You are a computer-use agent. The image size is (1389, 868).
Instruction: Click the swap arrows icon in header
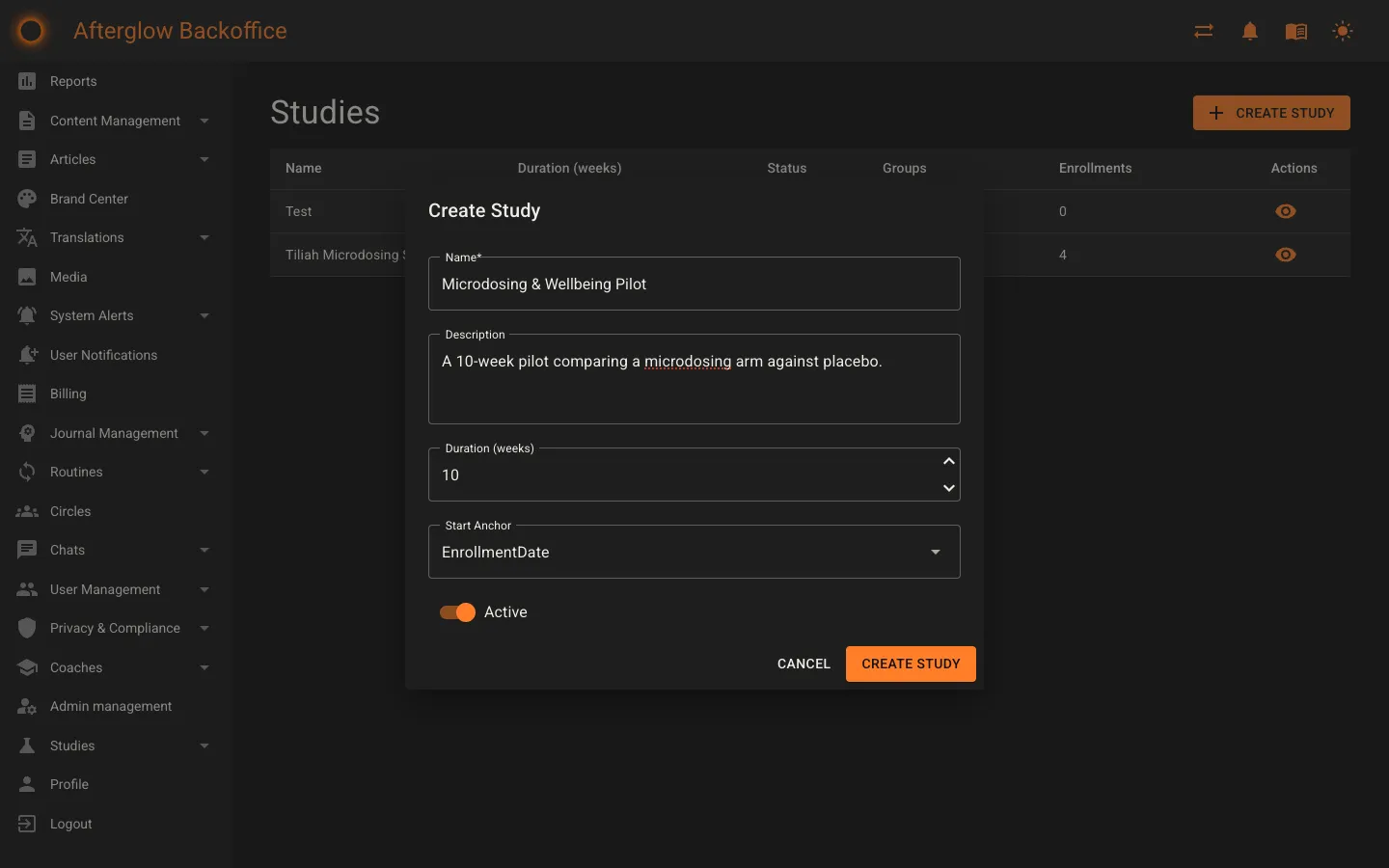(1204, 31)
